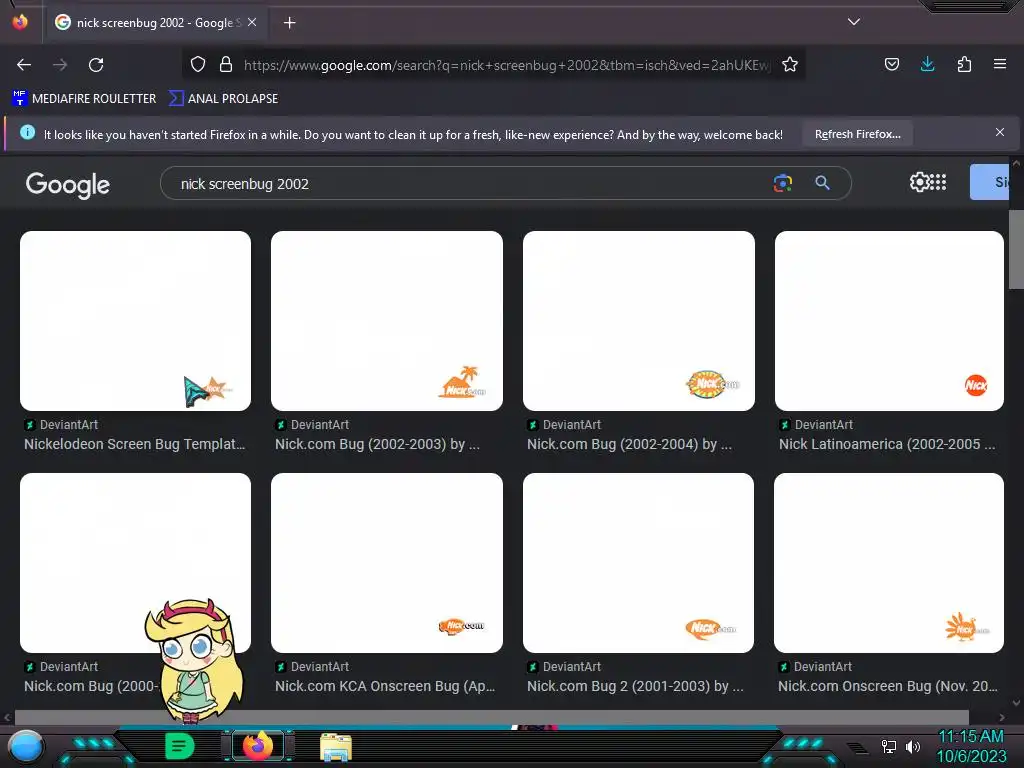Open the Start orb on the taskbar

pos(26,747)
